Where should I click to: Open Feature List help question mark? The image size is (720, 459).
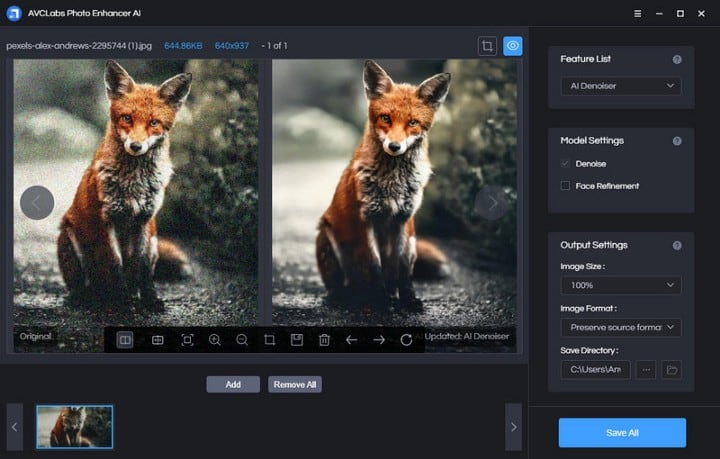coord(677,60)
